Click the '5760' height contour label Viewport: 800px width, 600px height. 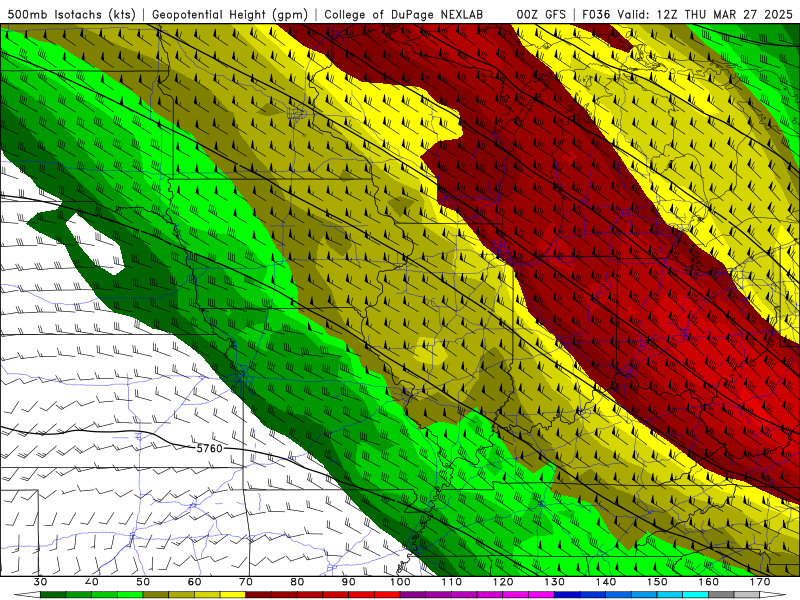tap(210, 448)
